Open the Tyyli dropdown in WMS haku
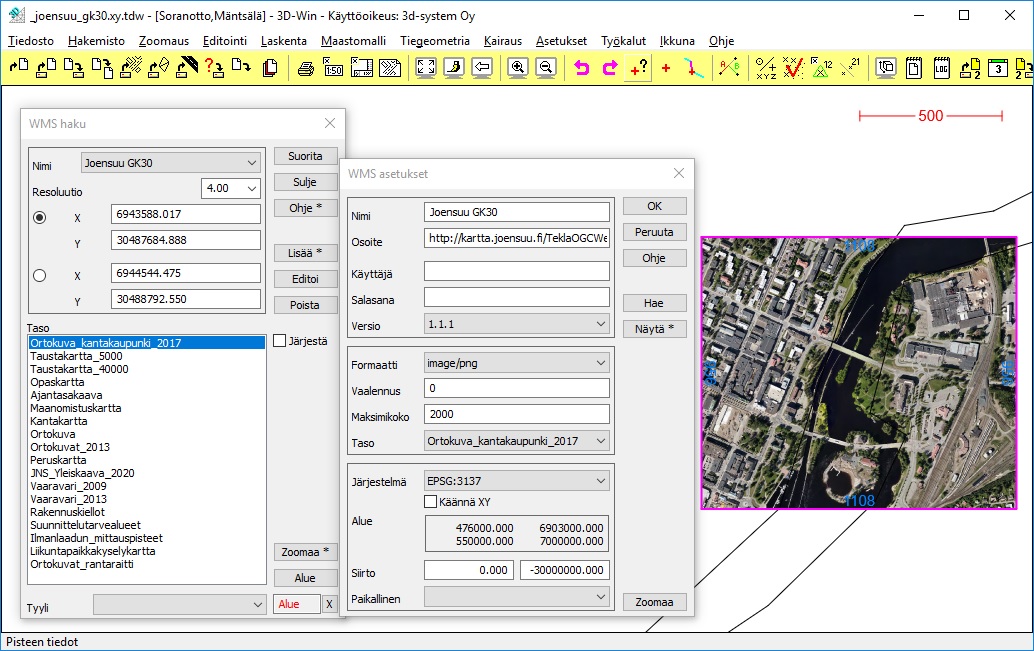Screen dimensions: 1034x651 [x=179, y=604]
